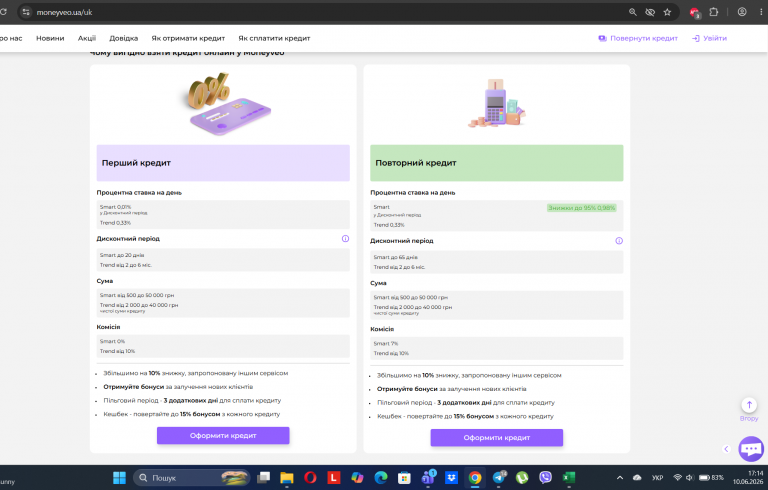Open Task View on the taskbar
Screen dimensions: 768x490
(x=264, y=477)
